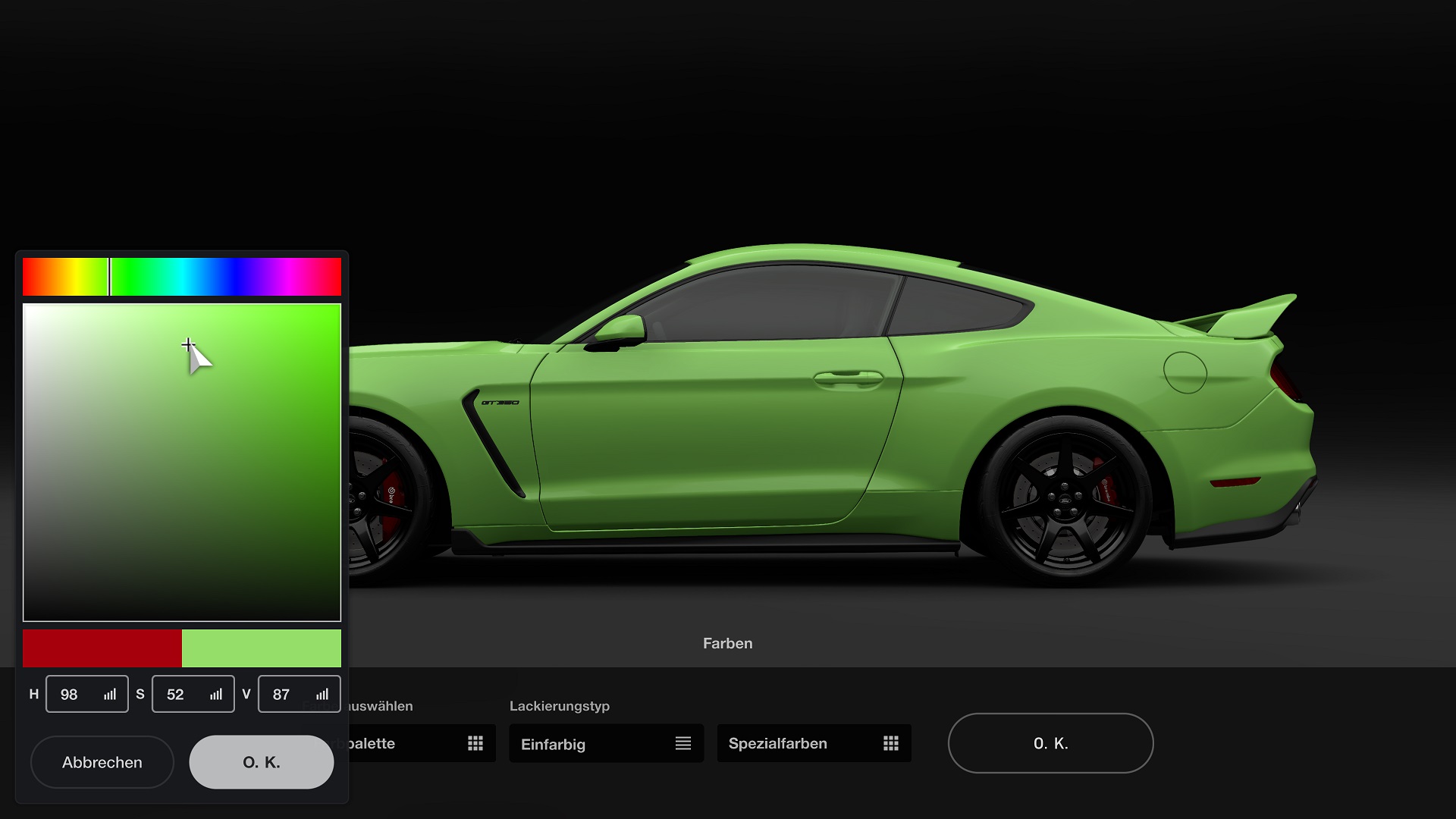This screenshot has width=1456, height=819.
Task: Click the level bars icon in the V field
Action: click(322, 694)
